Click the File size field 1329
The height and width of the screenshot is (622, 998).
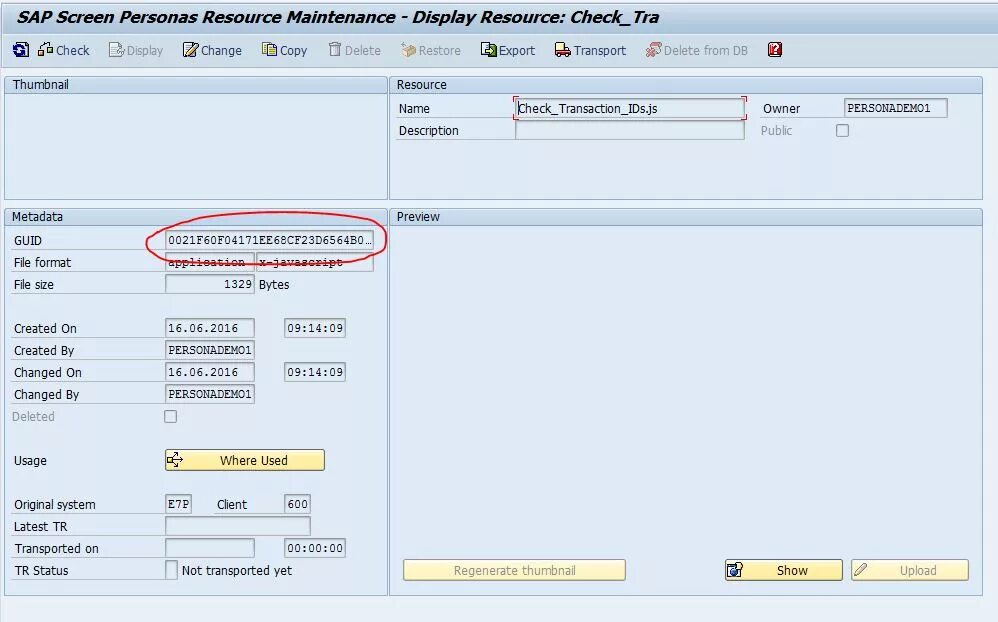(x=209, y=284)
